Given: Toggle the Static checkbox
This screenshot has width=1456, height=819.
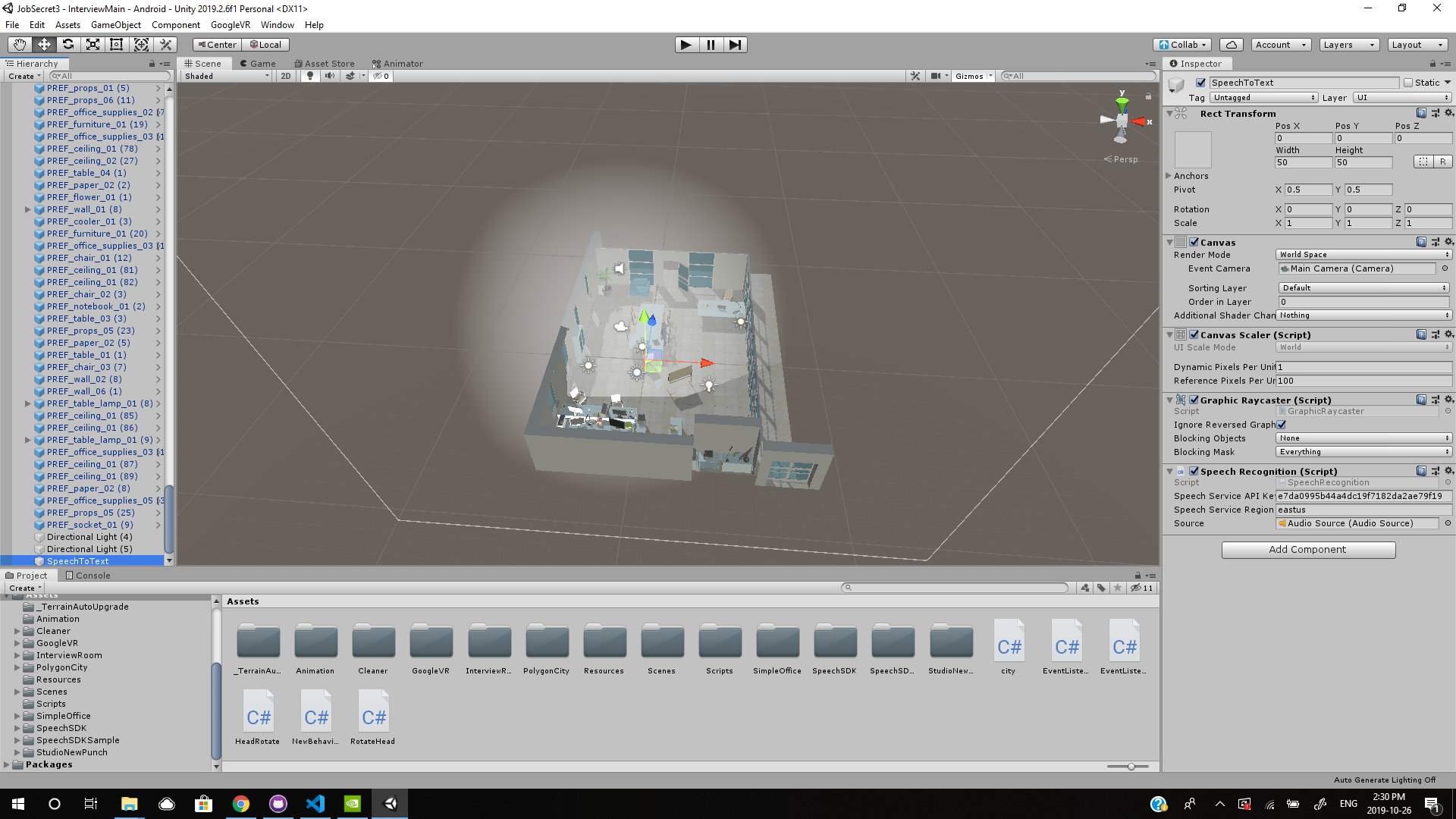Looking at the screenshot, I should pyautogui.click(x=1408, y=83).
